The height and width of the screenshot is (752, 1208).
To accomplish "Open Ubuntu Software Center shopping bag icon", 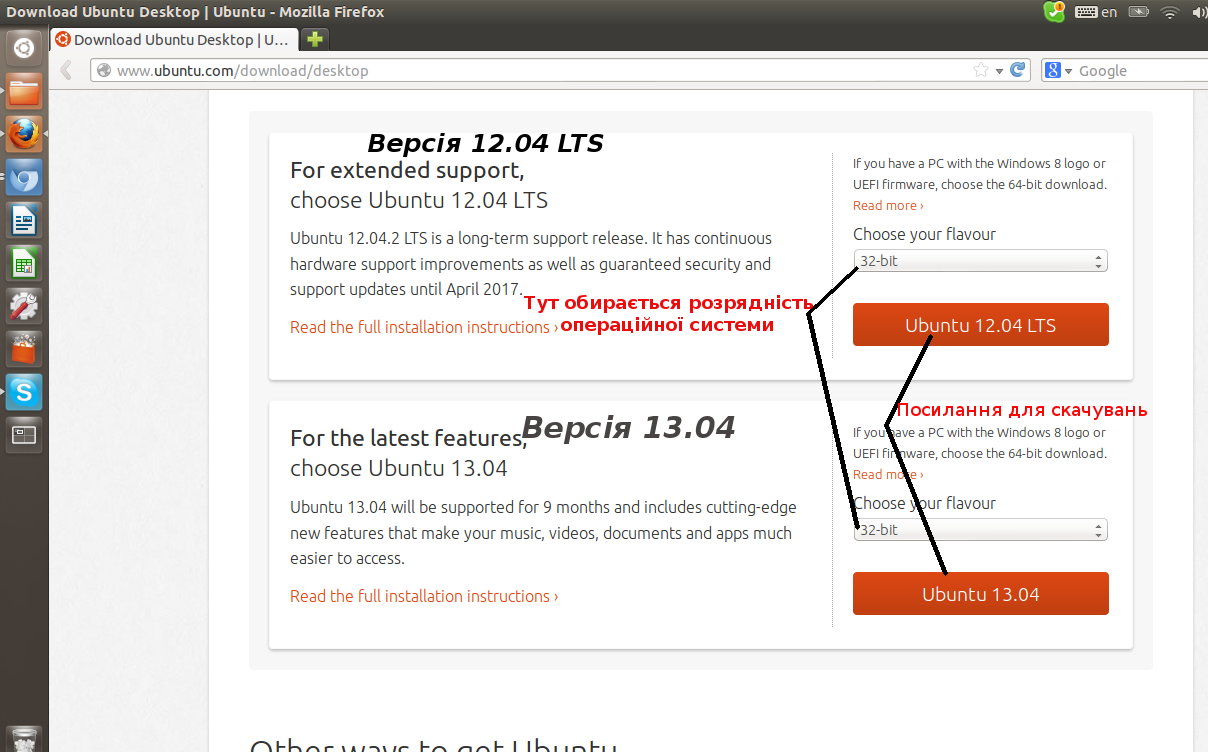I will point(24,349).
